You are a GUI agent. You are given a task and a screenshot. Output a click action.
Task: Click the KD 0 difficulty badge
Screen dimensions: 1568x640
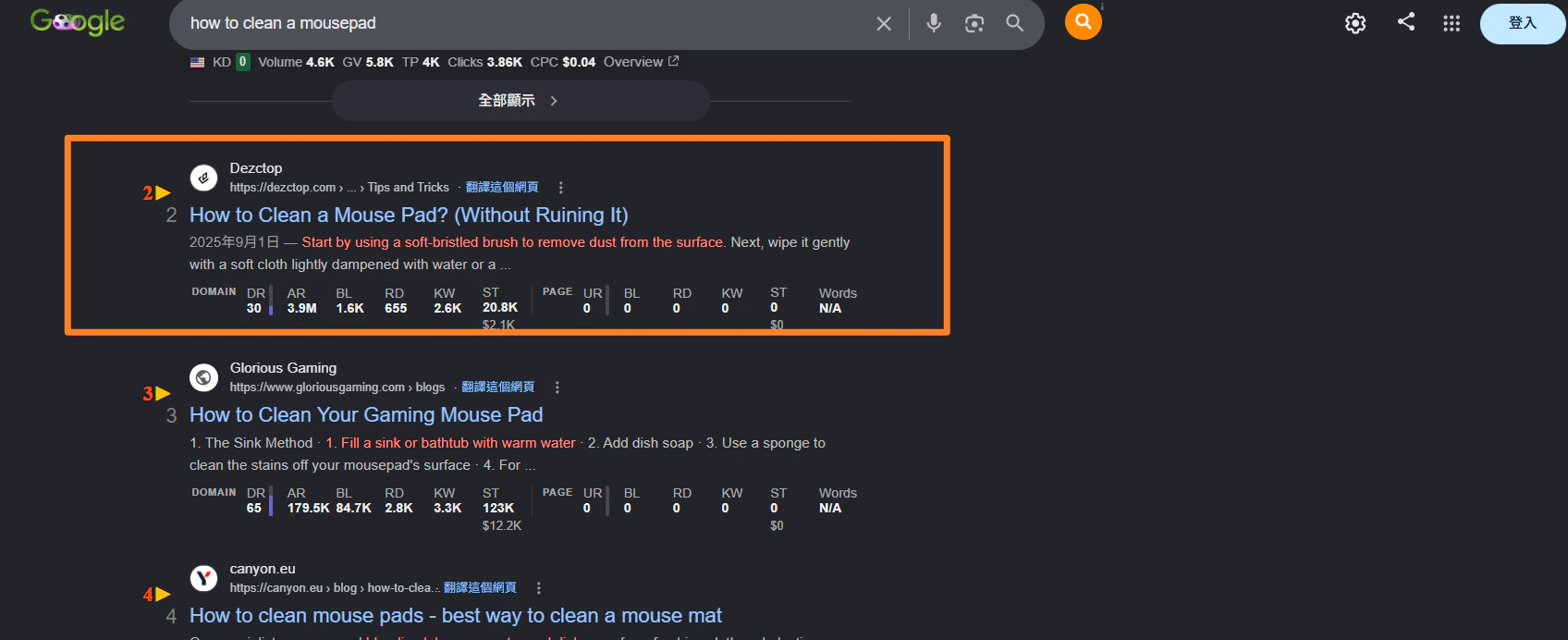point(243,62)
